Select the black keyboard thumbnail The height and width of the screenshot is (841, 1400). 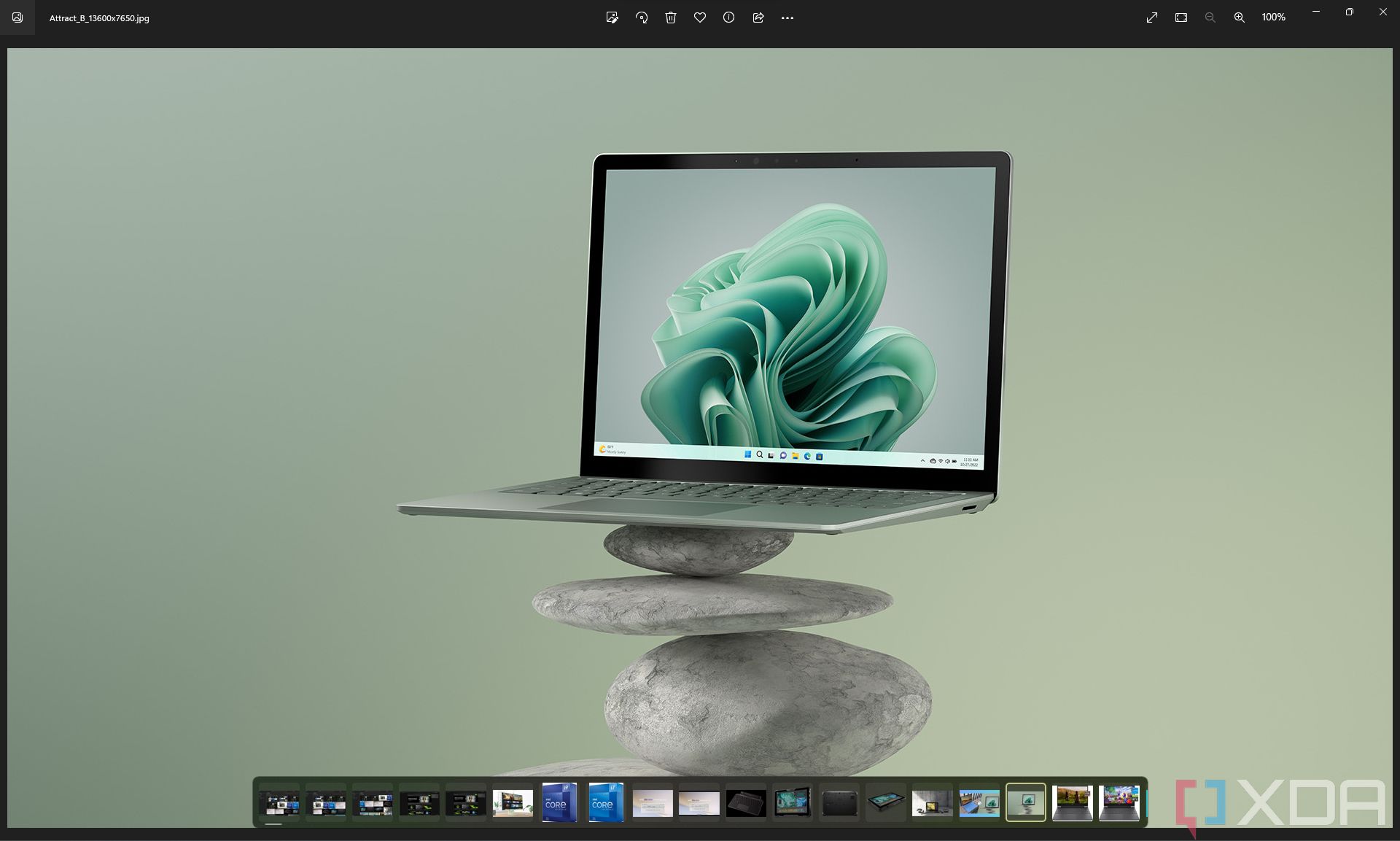click(746, 803)
